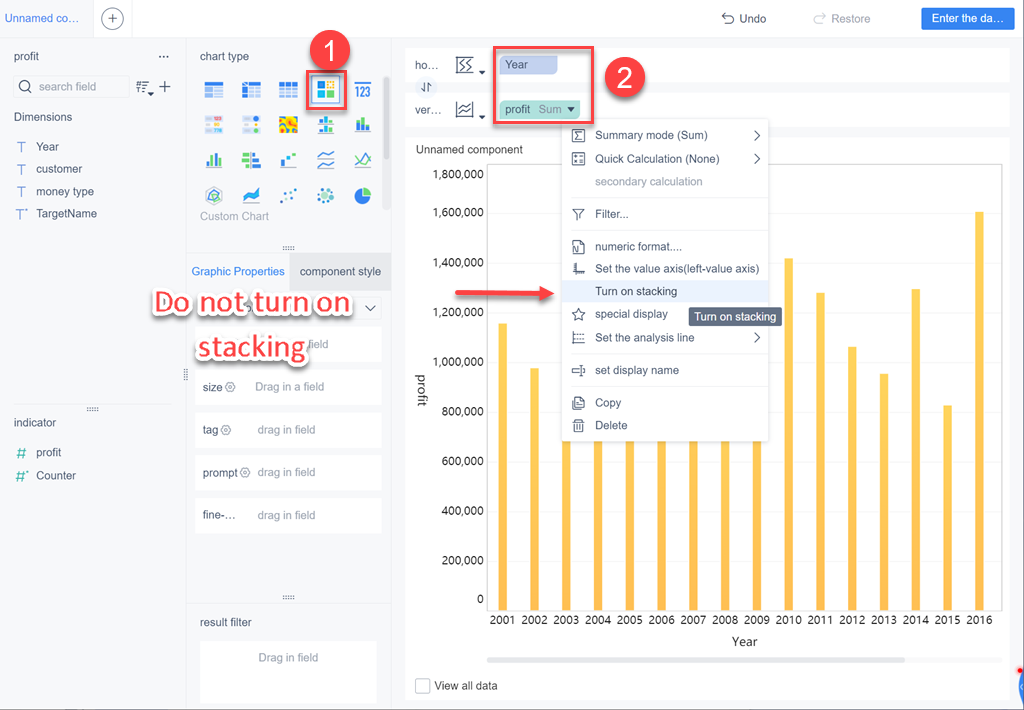Add a new field with plus icon
Screen dimensions: 1024x710
click(165, 86)
